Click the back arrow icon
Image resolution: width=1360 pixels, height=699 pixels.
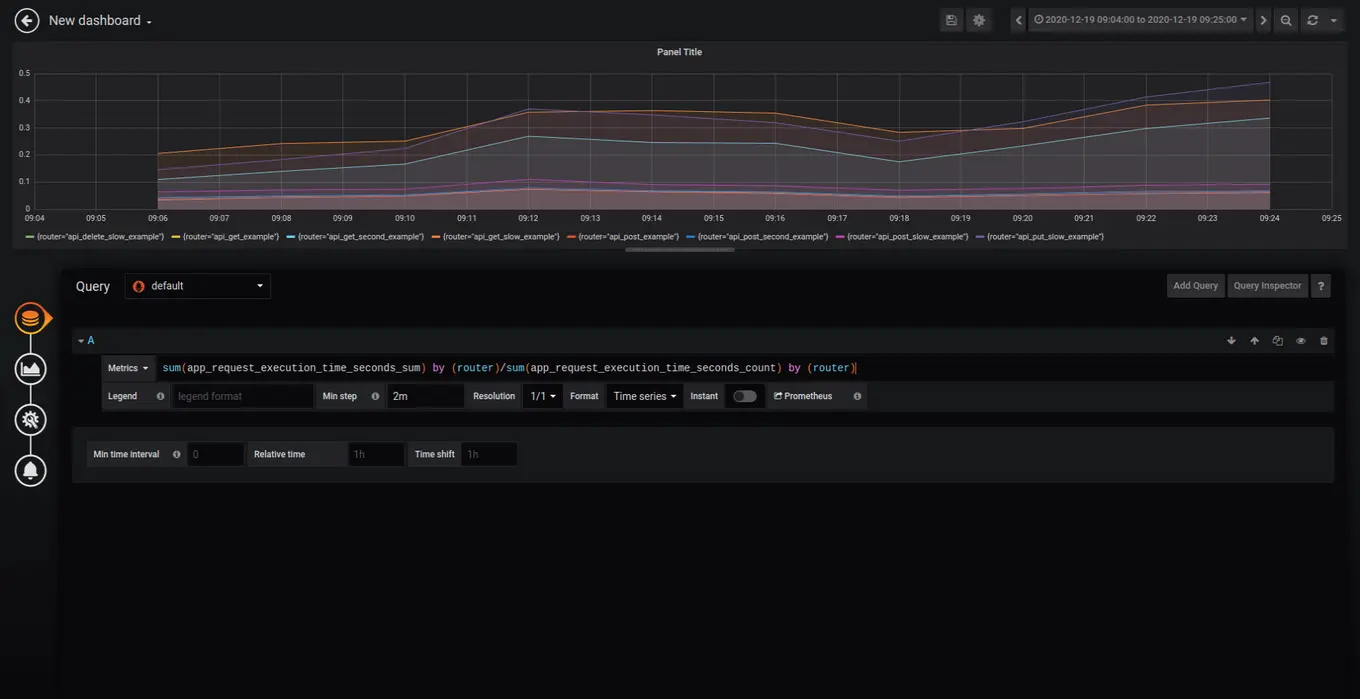27,20
